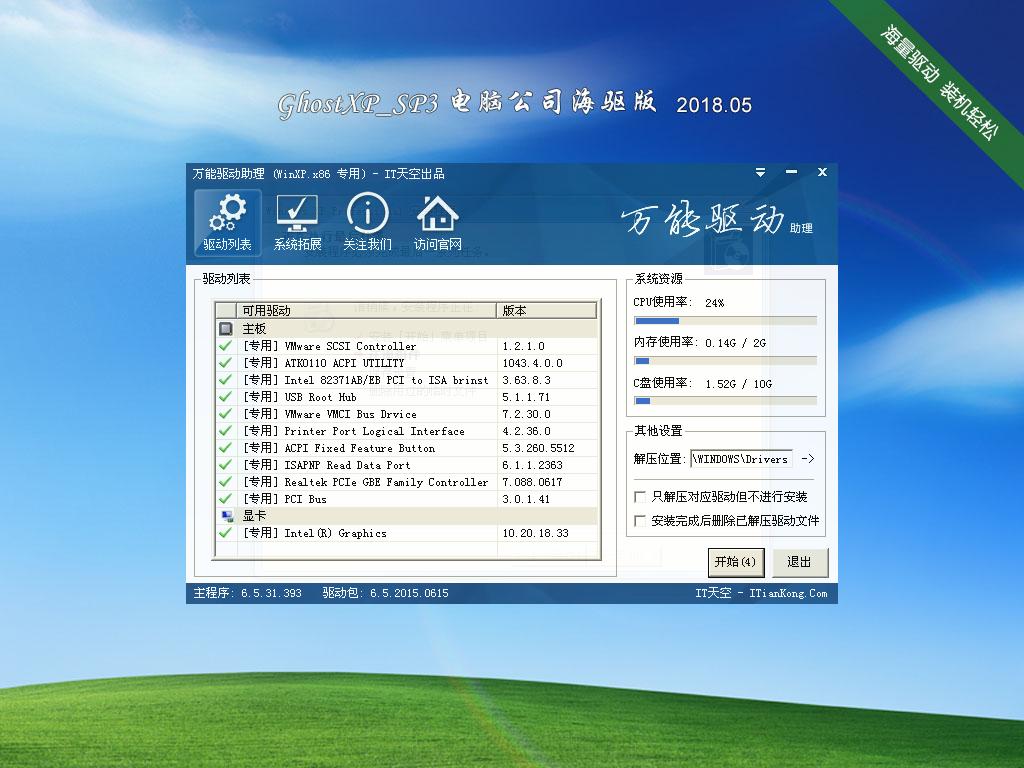The width and height of the screenshot is (1024, 768).
Task: Click the checkmark beside VMware SCSI Controller
Action: pyautogui.click(x=224, y=346)
